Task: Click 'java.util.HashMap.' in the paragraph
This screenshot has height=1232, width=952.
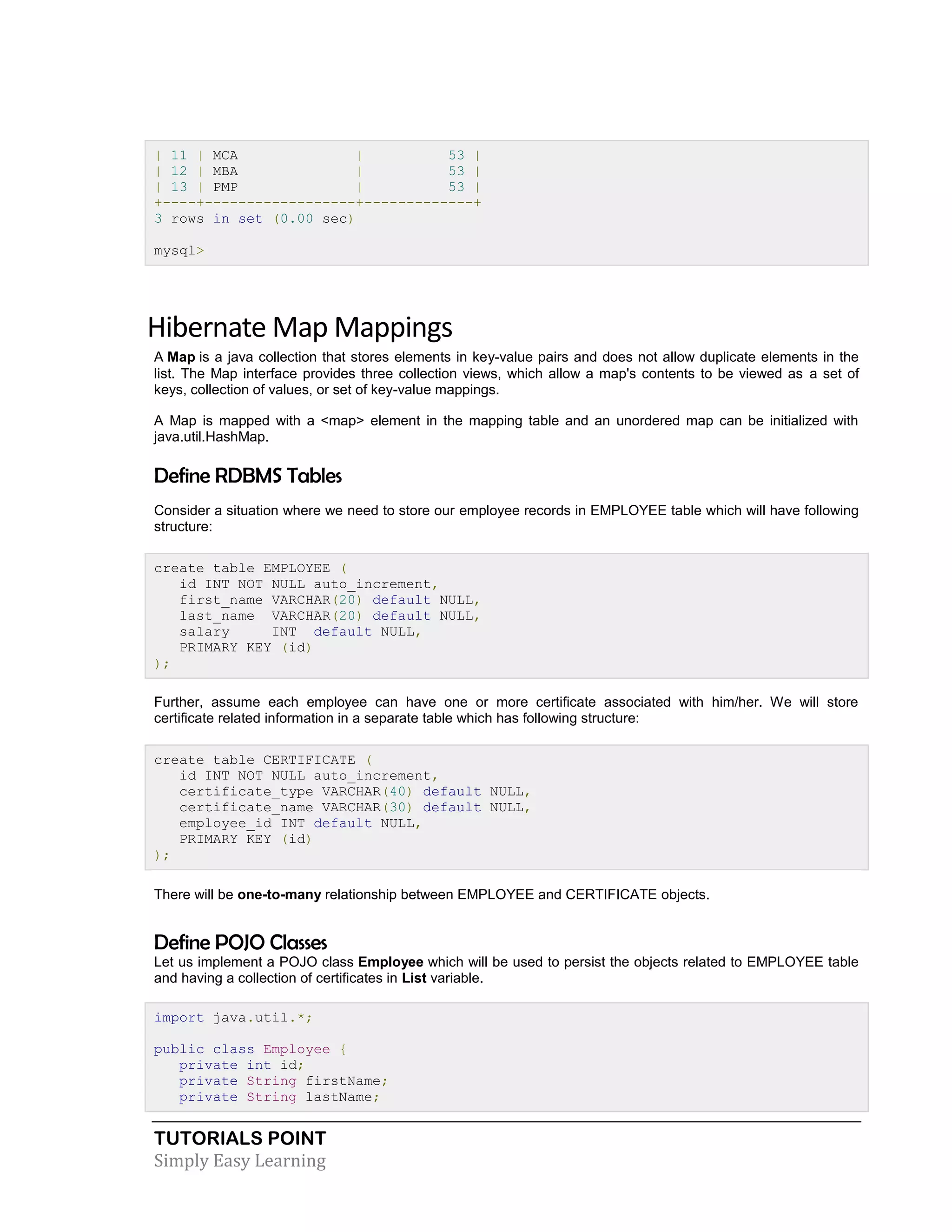Action: click(212, 437)
